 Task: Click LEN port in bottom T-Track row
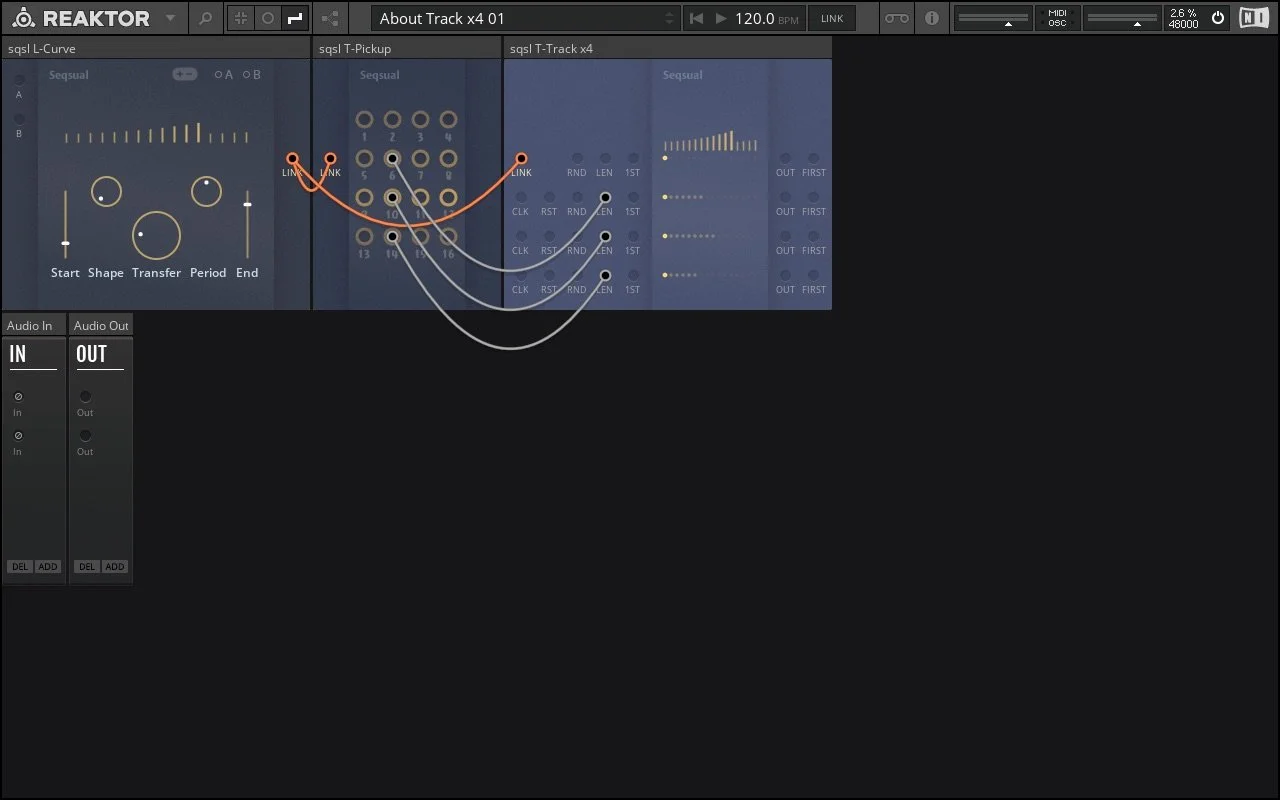coord(605,275)
